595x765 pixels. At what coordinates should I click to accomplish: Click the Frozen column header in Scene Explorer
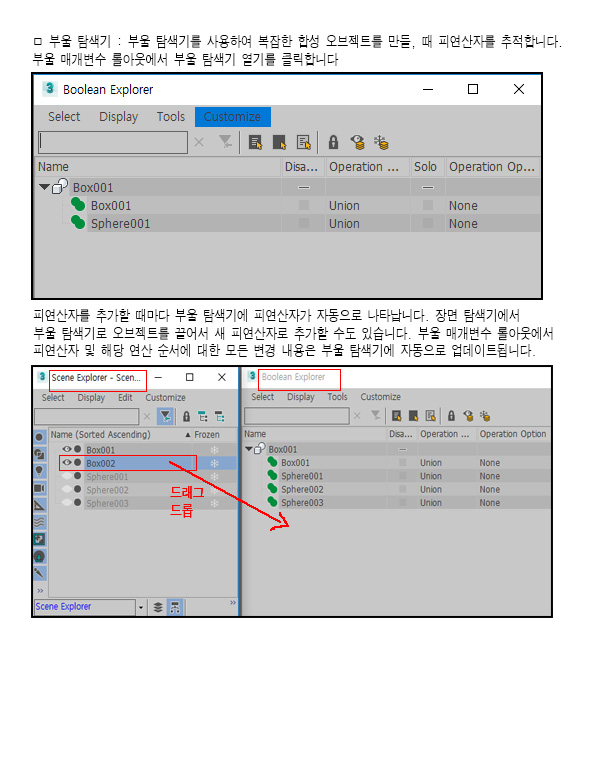pyautogui.click(x=207, y=435)
